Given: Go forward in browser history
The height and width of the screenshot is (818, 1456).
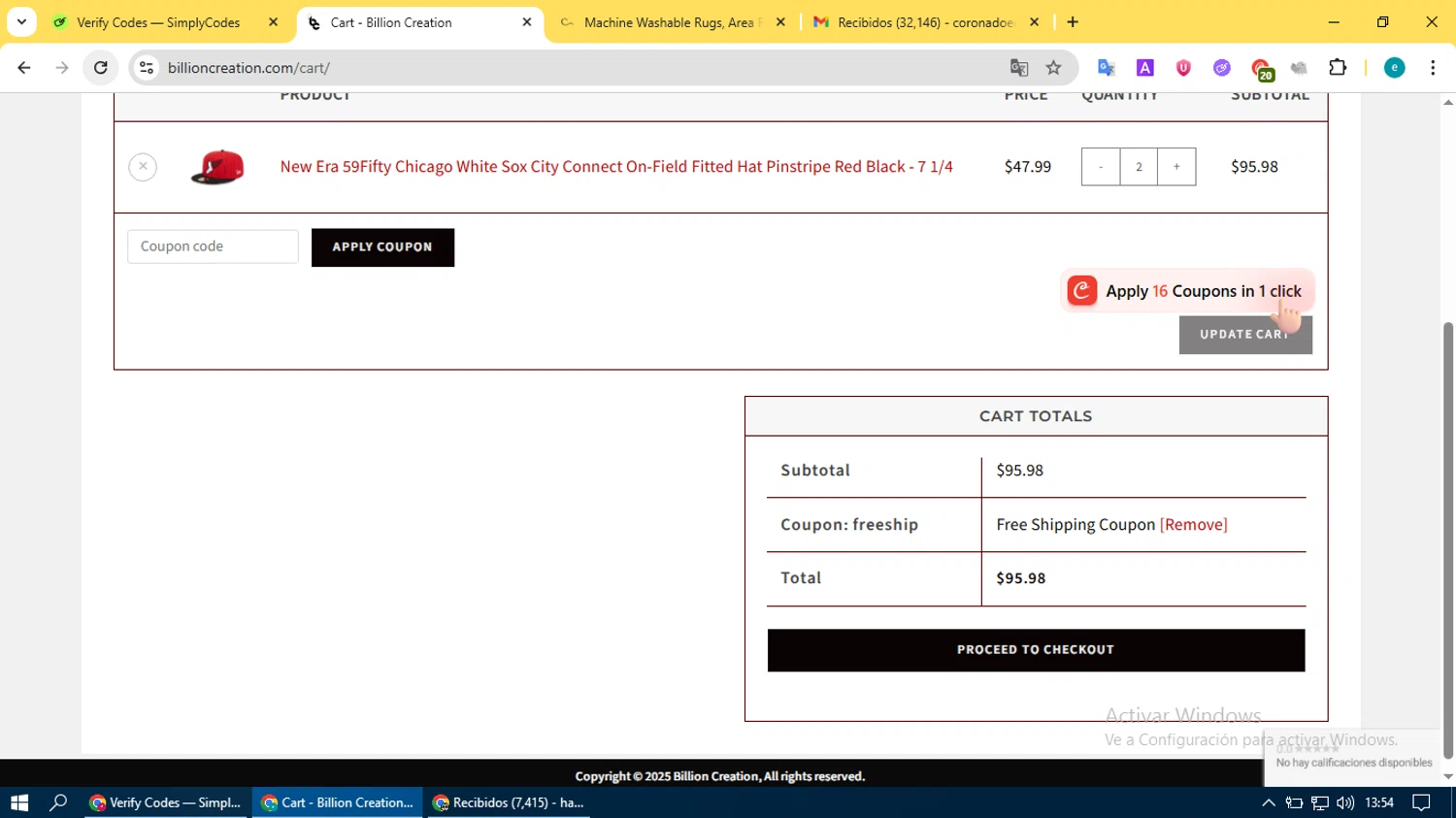Looking at the screenshot, I should pos(62,68).
